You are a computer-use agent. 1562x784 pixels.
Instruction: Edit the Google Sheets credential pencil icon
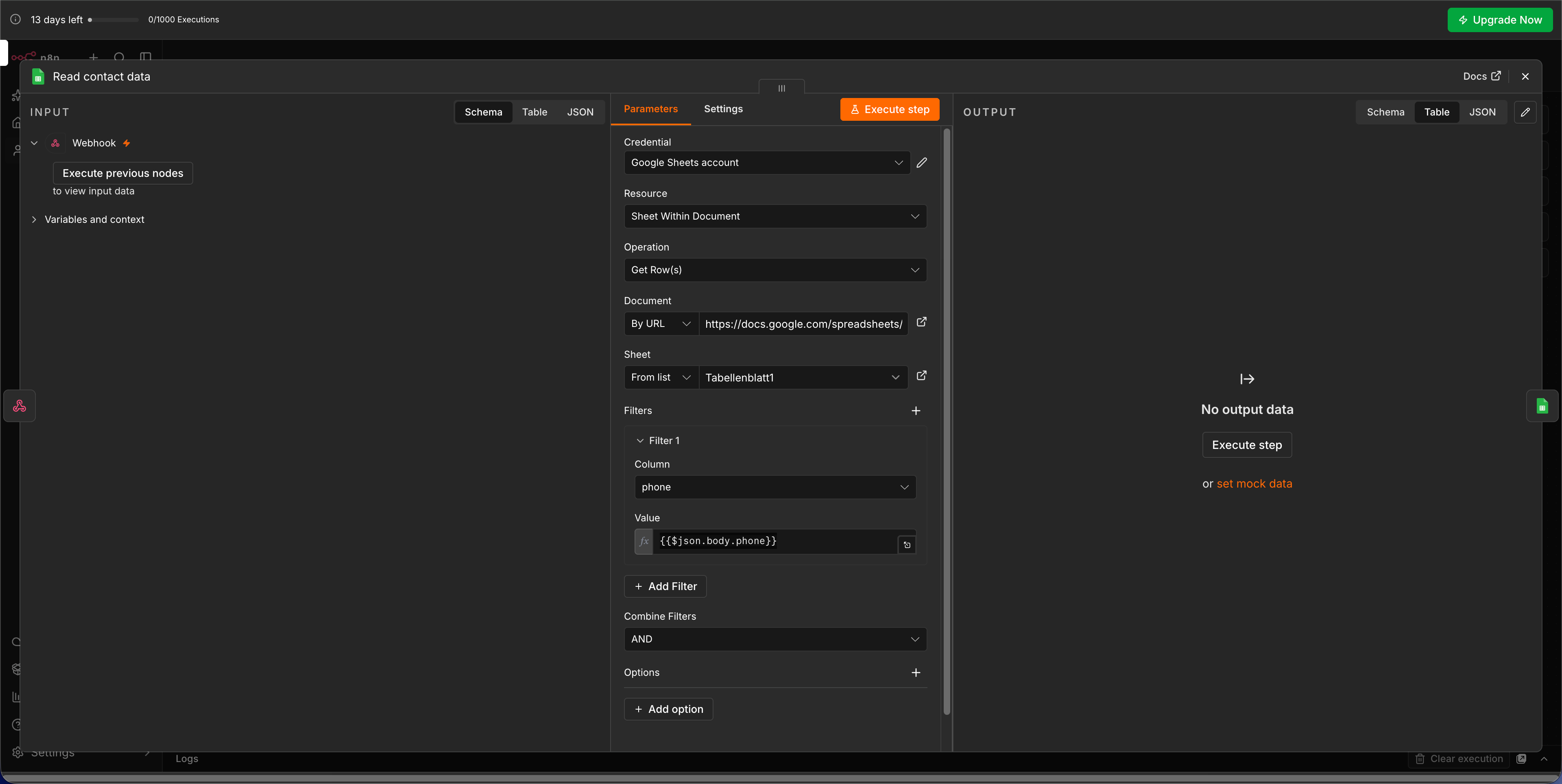[922, 163]
